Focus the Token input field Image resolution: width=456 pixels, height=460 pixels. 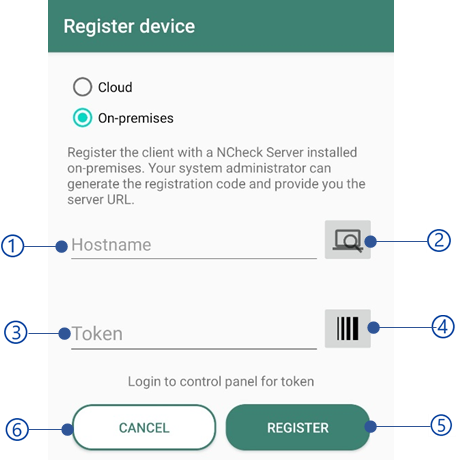pyautogui.click(x=194, y=334)
